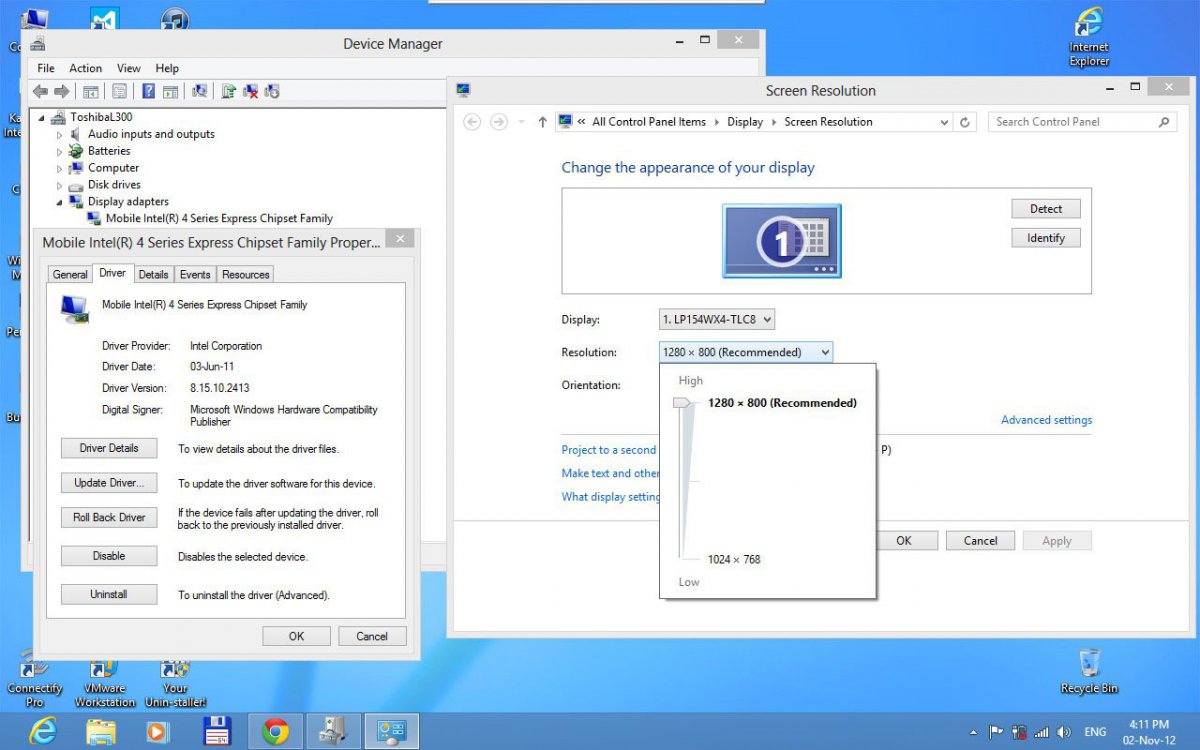Switch to the Details tab
The image size is (1200, 750).
(153, 275)
